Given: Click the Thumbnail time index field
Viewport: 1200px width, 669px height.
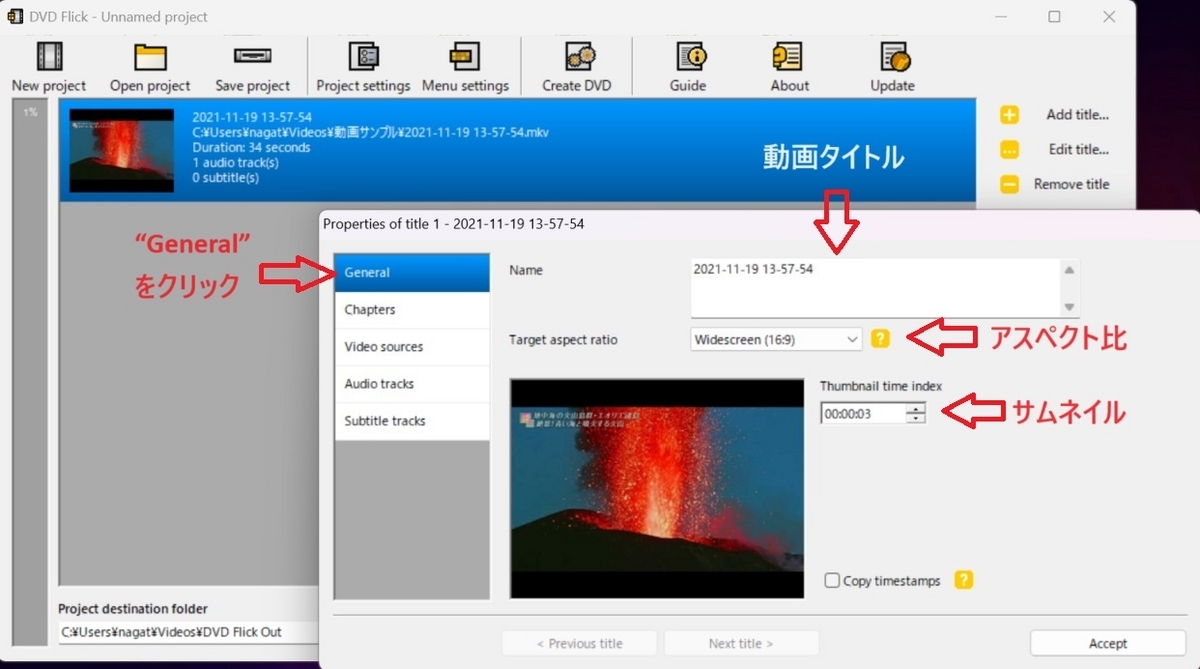Looking at the screenshot, I should click(864, 413).
